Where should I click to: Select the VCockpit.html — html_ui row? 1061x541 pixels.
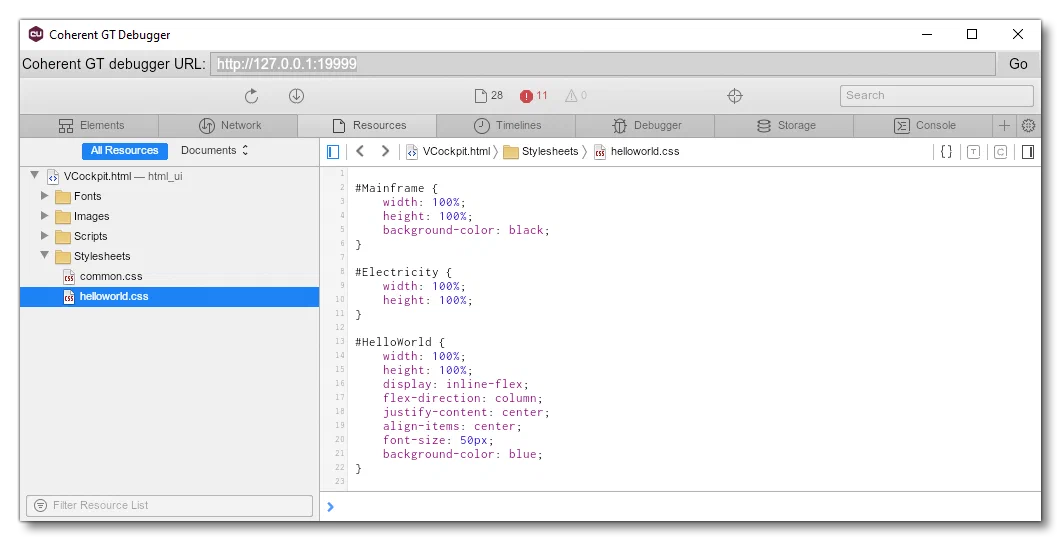[x=169, y=177]
